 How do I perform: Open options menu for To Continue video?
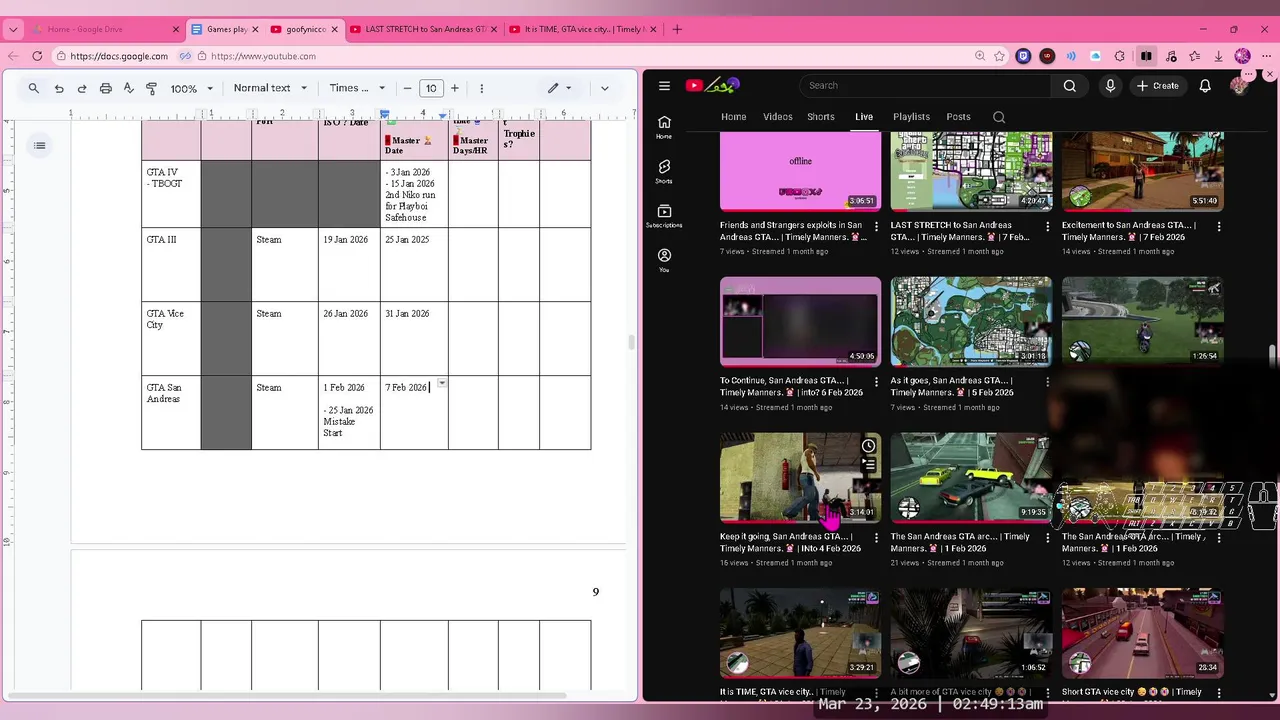(877, 381)
